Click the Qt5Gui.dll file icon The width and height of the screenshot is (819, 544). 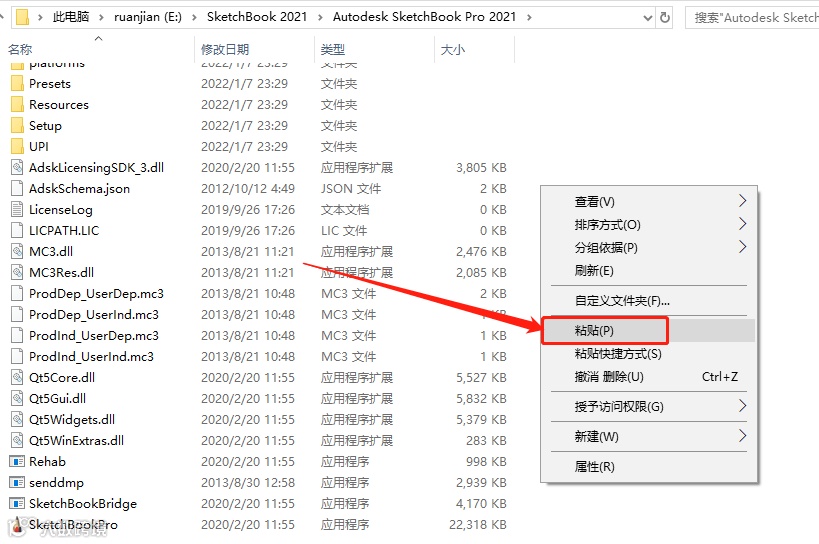[x=17, y=398]
